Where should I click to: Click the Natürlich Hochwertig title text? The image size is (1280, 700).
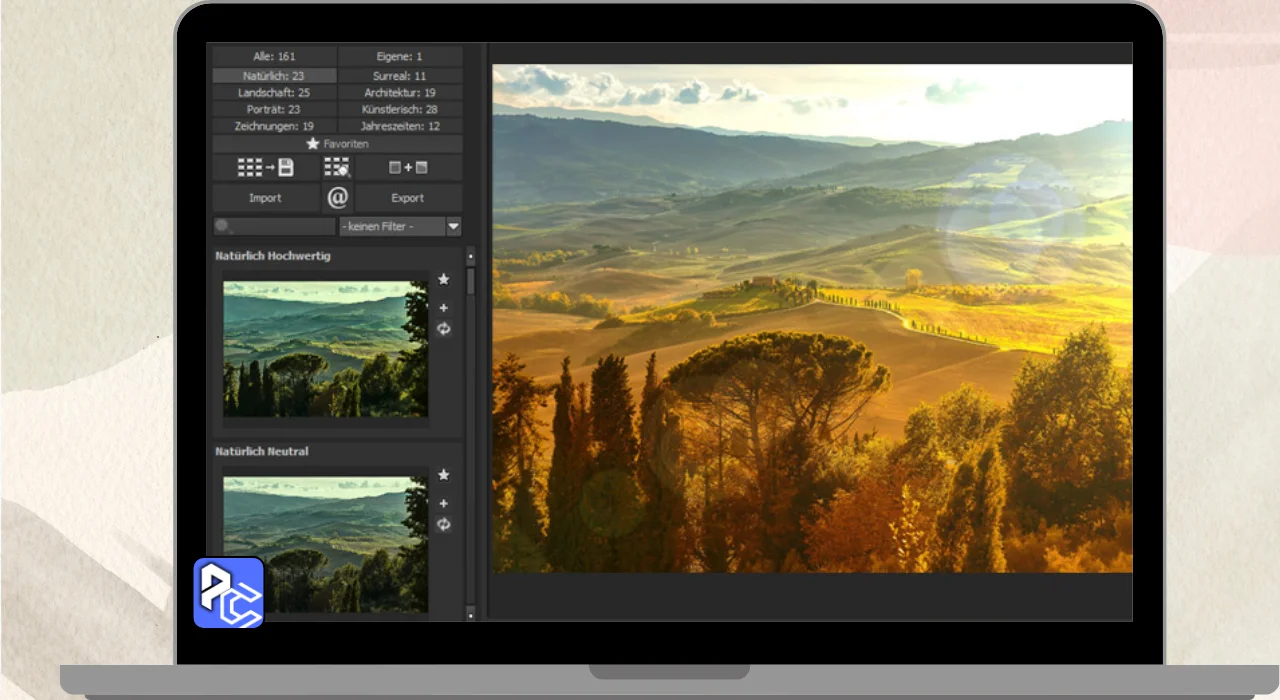pos(273,256)
